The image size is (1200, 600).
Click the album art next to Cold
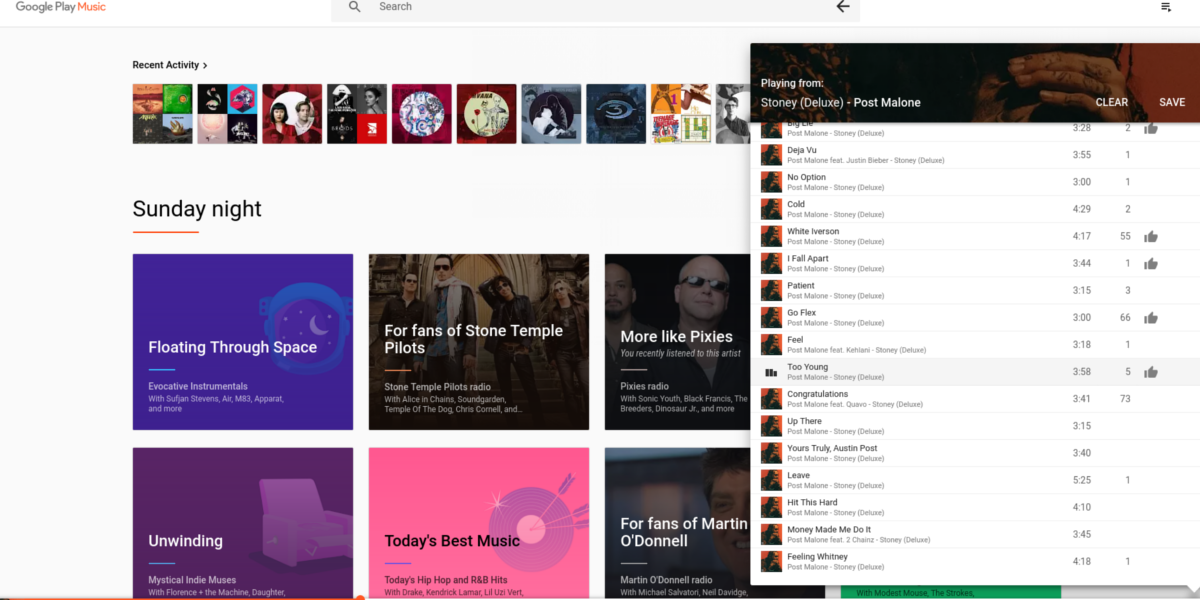point(771,209)
